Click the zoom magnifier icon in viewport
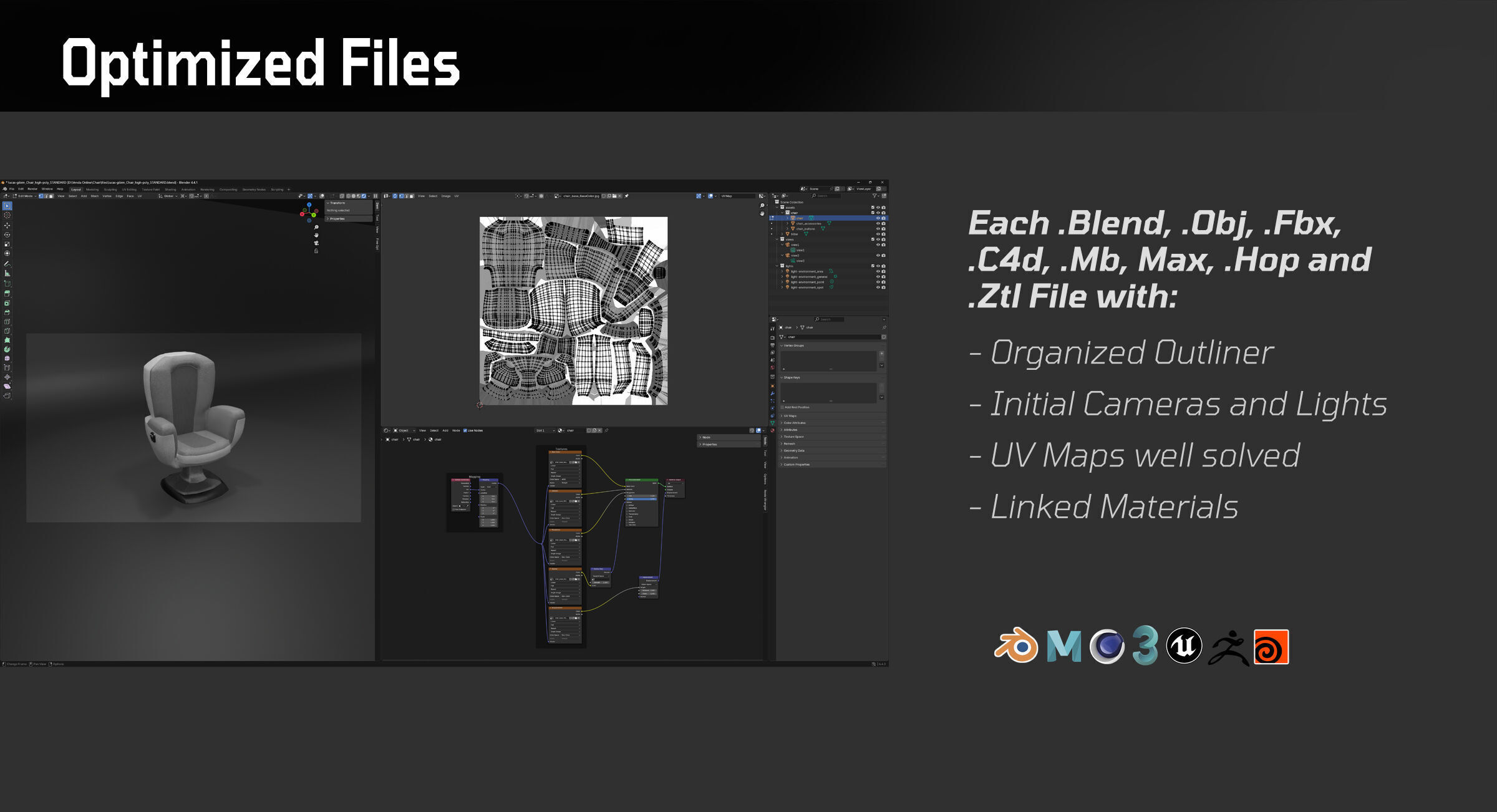 (316, 228)
